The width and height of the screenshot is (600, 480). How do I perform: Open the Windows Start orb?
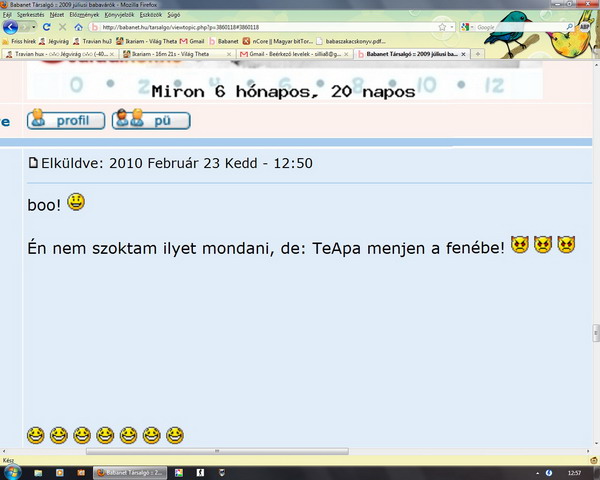tap(11, 473)
